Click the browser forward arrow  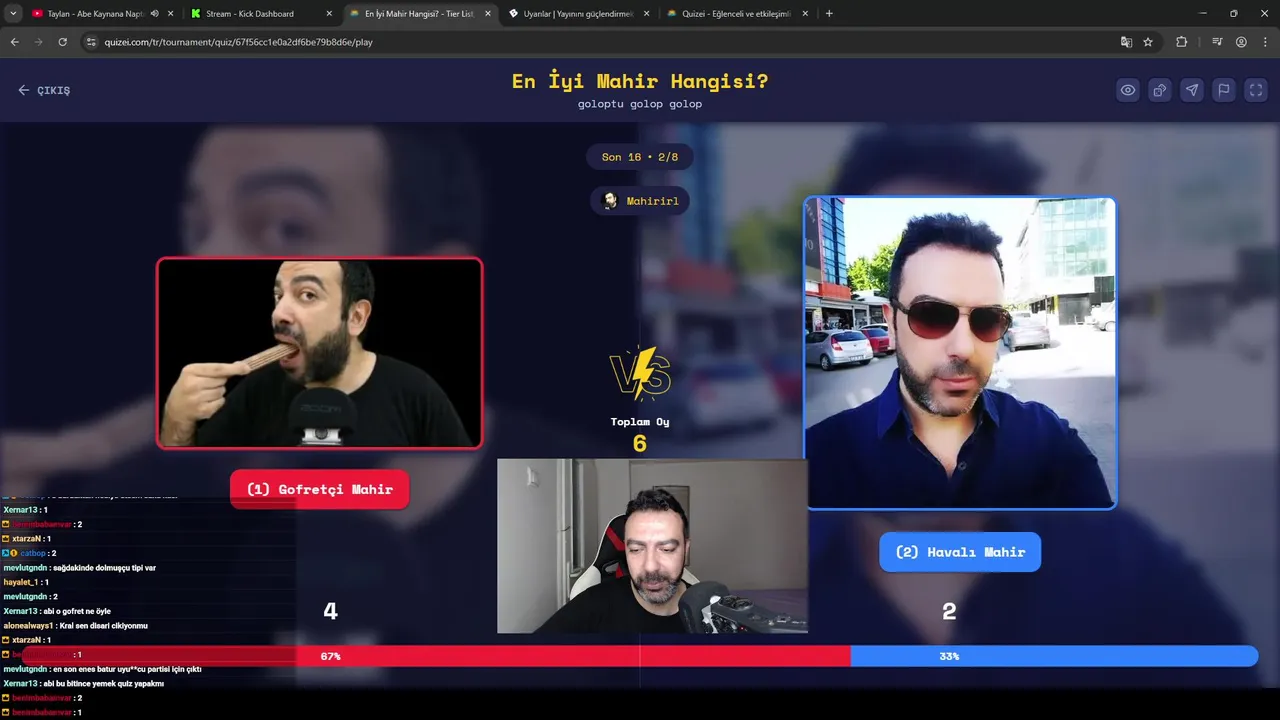pyautogui.click(x=39, y=42)
